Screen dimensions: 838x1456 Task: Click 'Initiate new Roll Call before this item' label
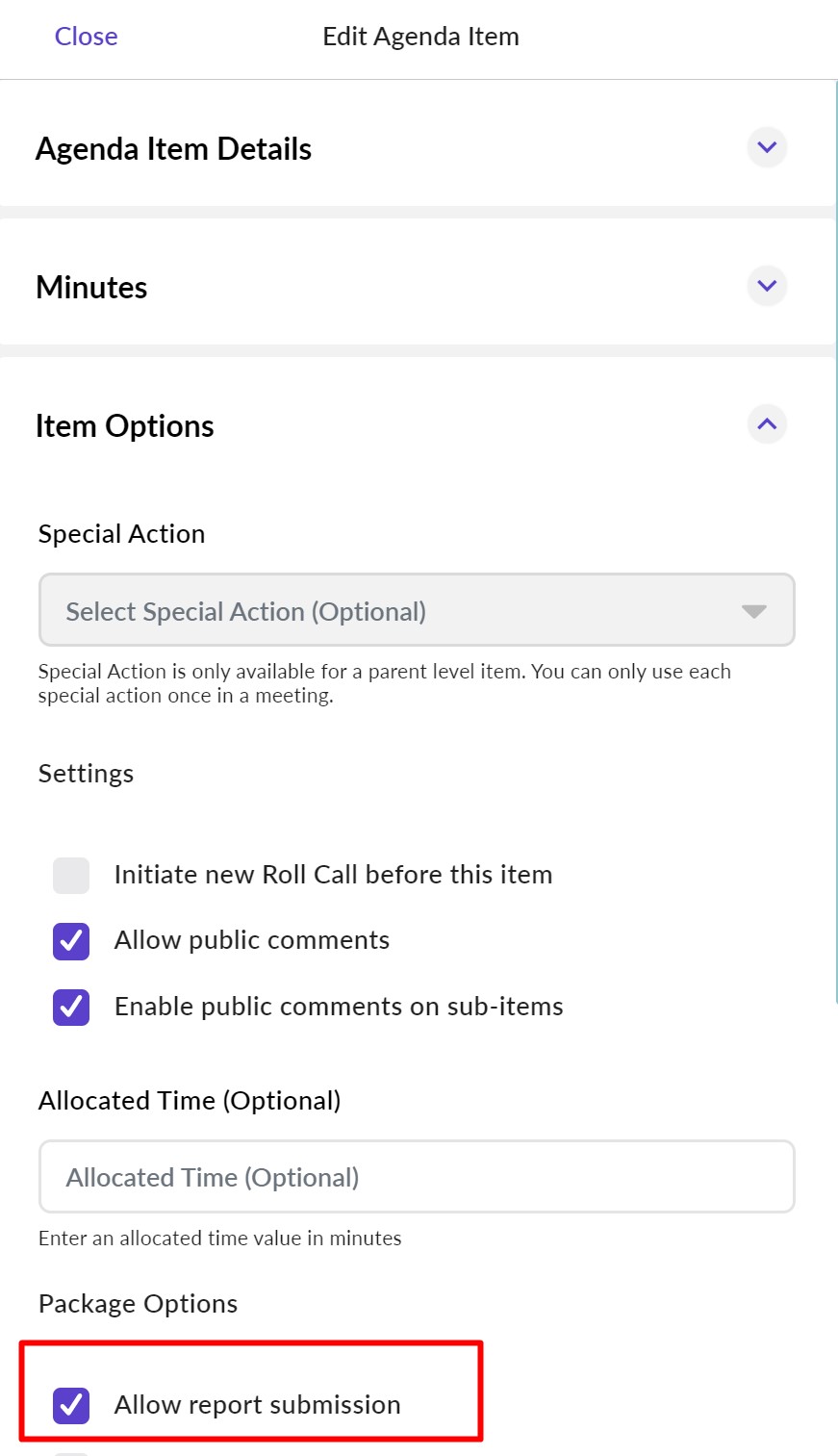333,875
